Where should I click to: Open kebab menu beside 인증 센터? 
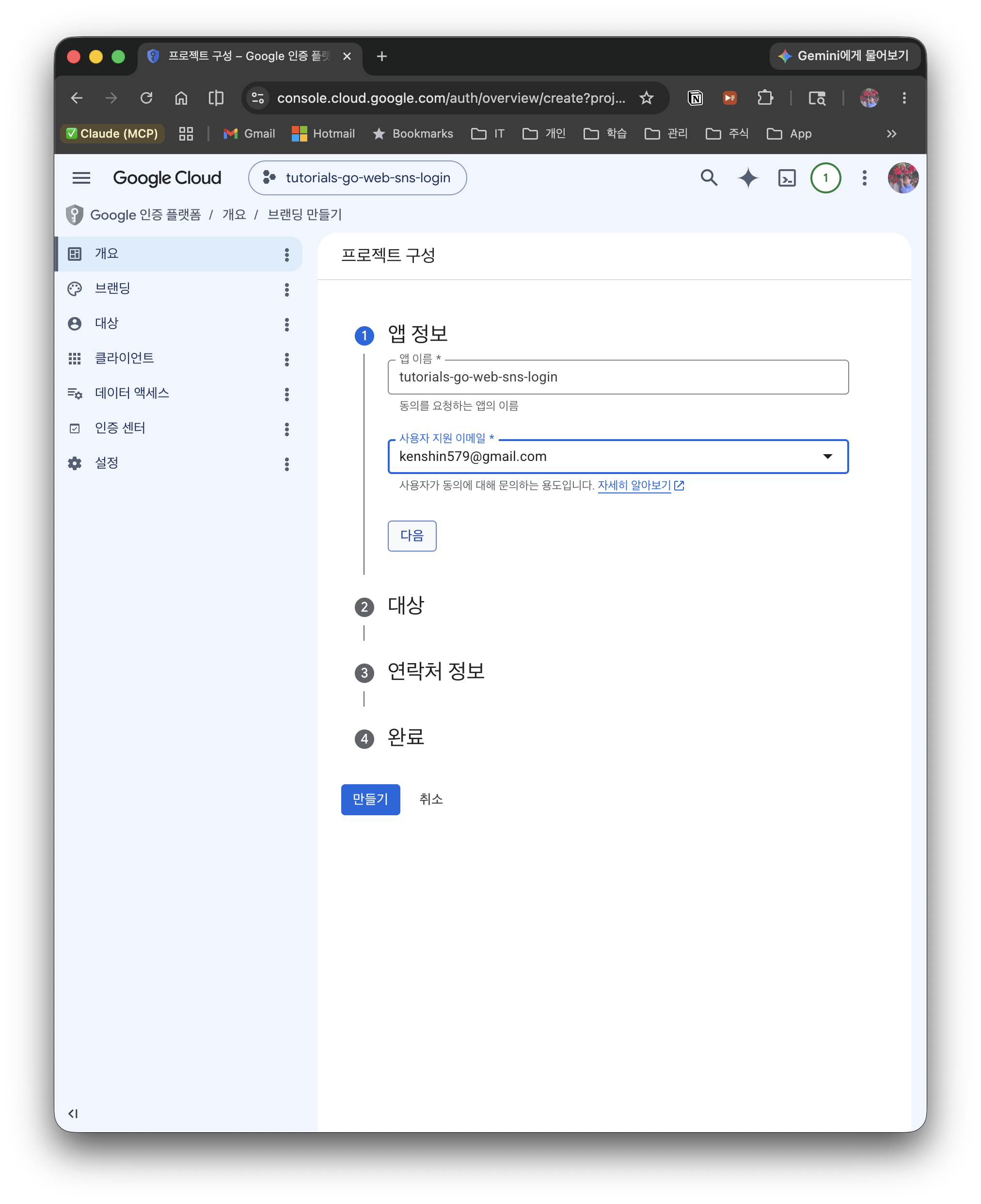point(286,429)
